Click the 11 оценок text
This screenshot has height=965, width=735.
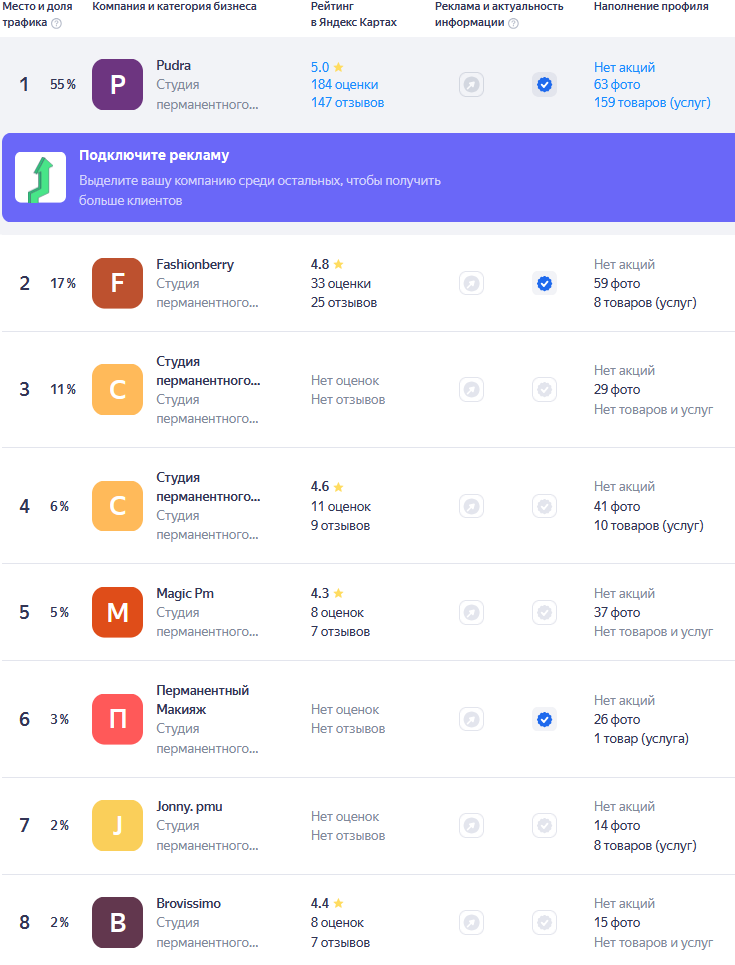(340, 507)
